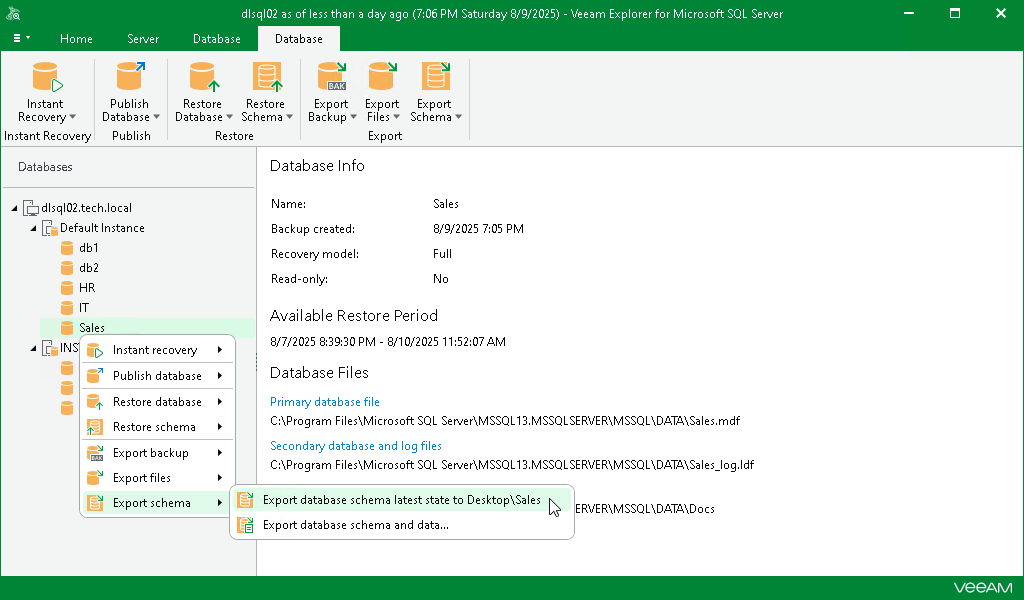
Task: Collapse the Default Instance tree node
Action: 32,227
